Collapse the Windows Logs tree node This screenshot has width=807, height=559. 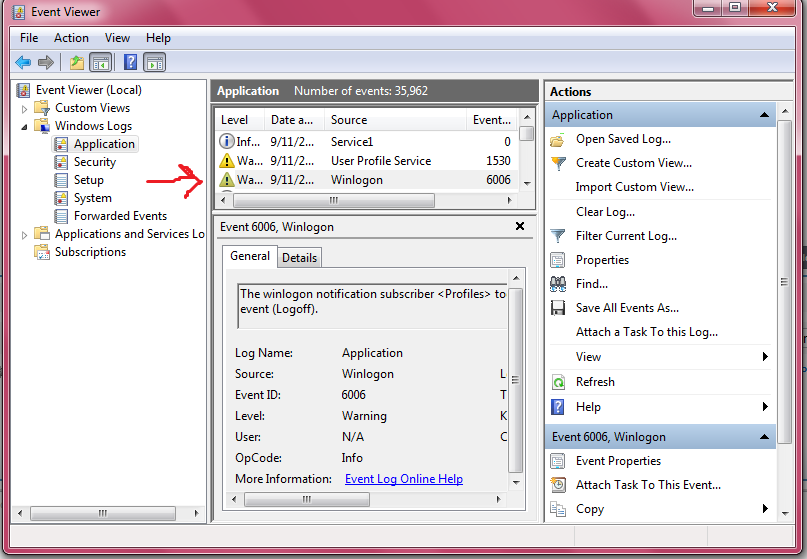pyautogui.click(x=24, y=127)
